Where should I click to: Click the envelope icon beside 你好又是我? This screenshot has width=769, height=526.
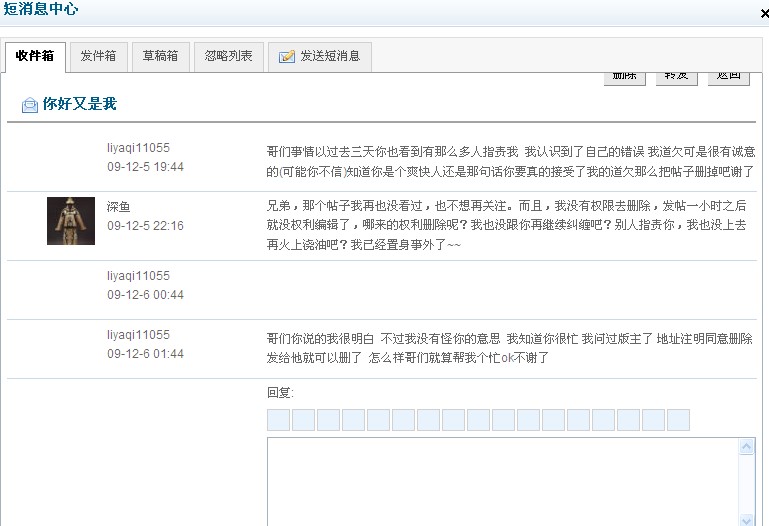click(30, 105)
